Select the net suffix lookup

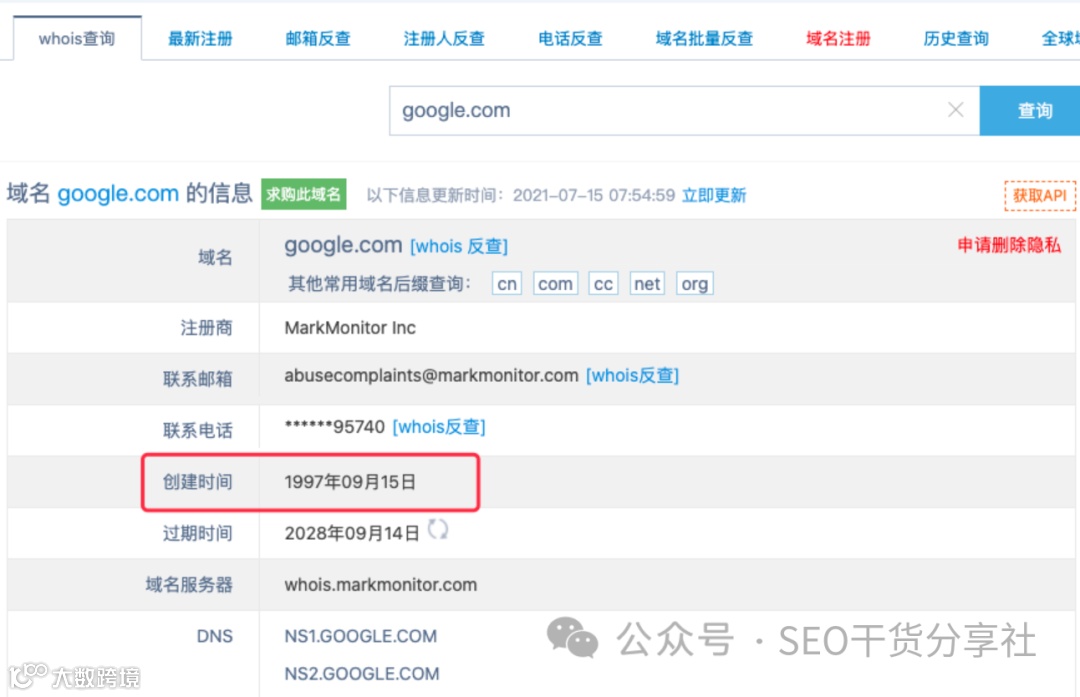tap(647, 284)
